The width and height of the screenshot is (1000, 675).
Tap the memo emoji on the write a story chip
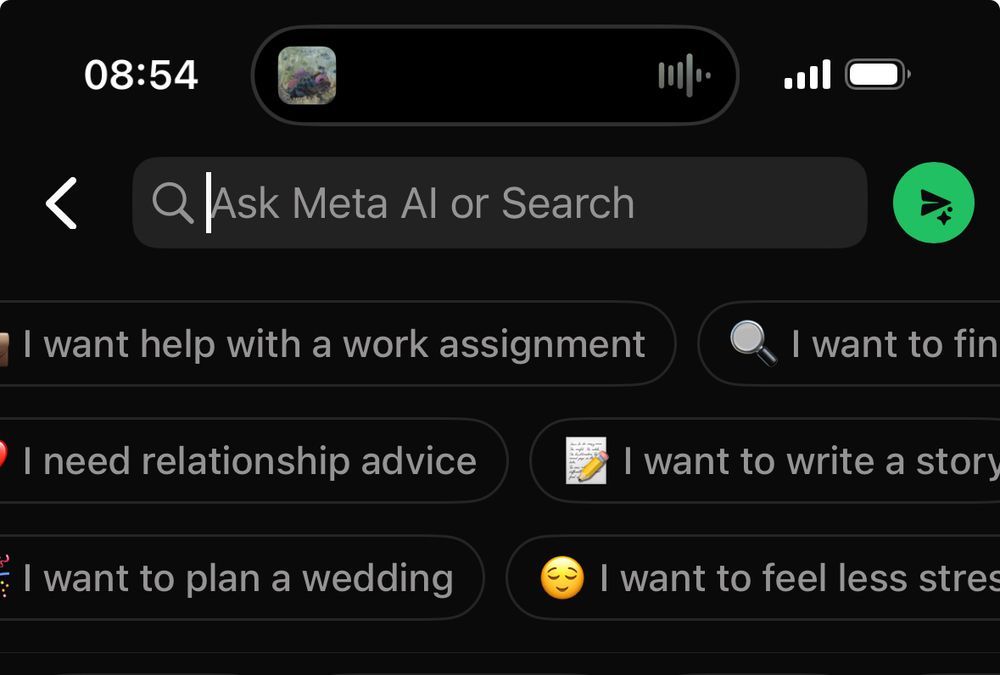point(585,460)
